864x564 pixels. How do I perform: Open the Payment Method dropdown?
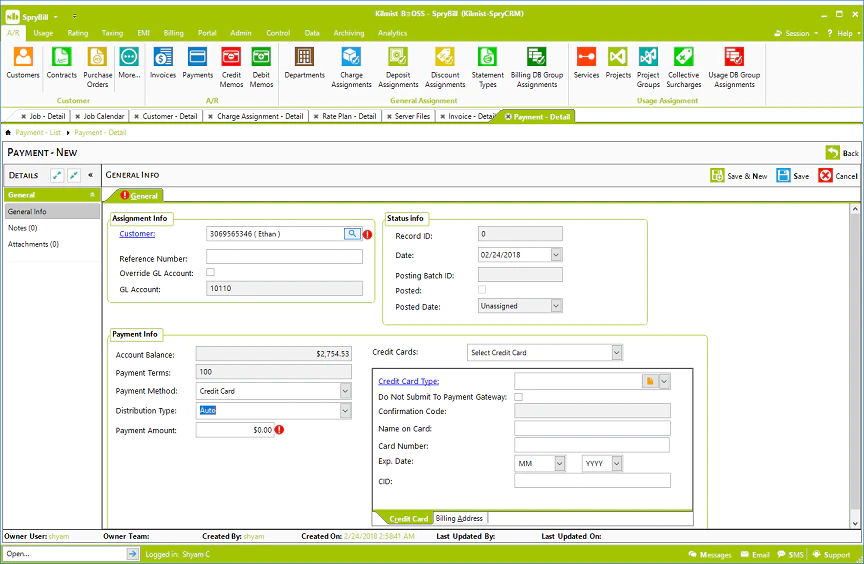coord(345,391)
